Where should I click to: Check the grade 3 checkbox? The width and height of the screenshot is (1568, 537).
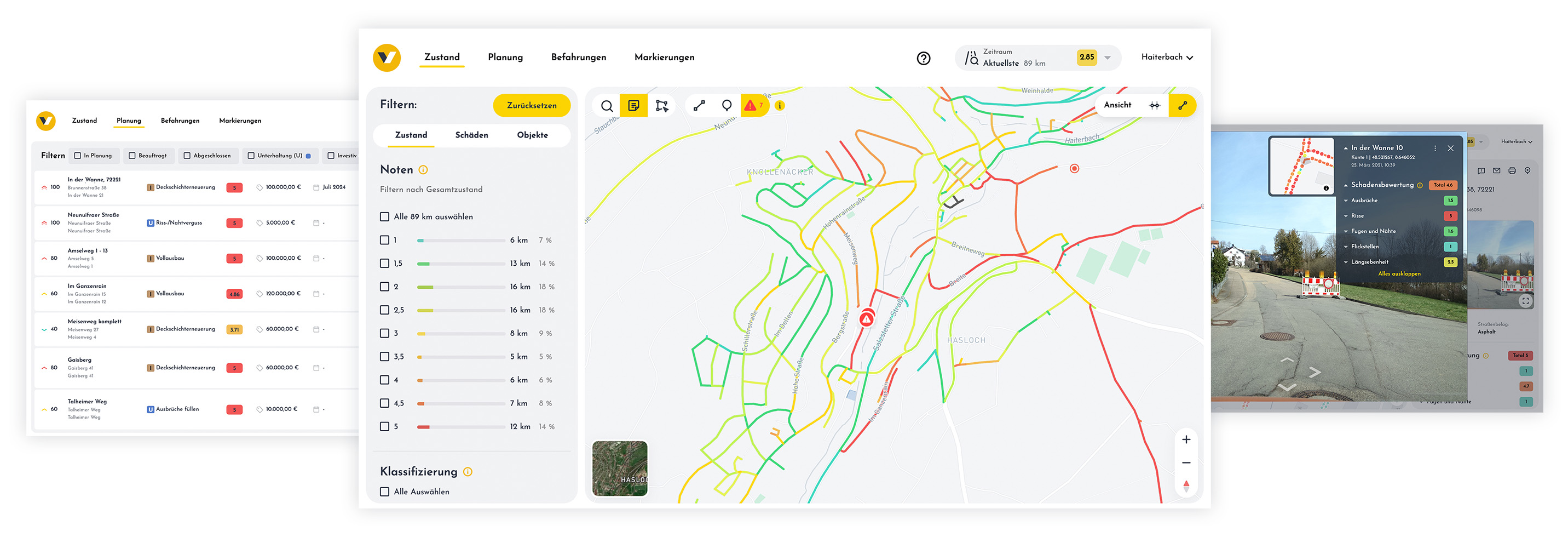(384, 333)
